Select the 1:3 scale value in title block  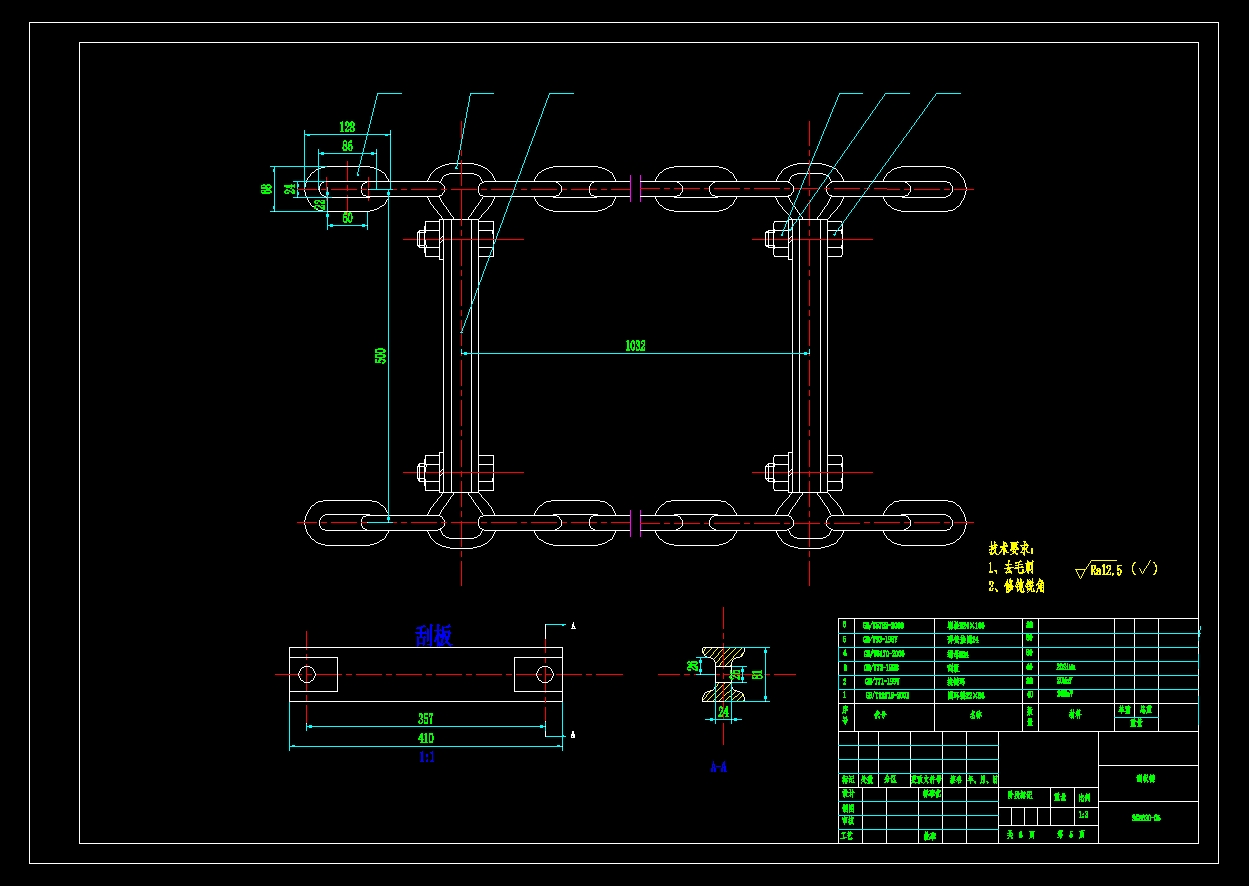pos(1084,815)
